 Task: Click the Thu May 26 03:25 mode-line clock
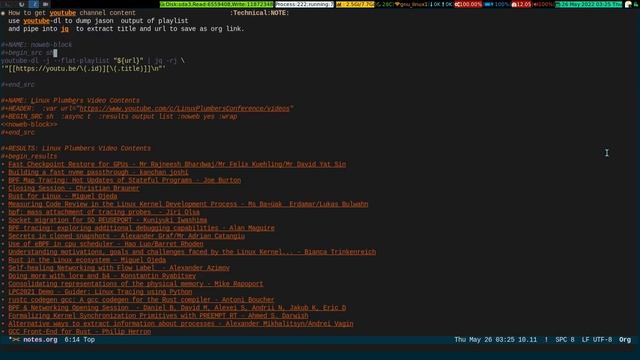(x=485, y=340)
